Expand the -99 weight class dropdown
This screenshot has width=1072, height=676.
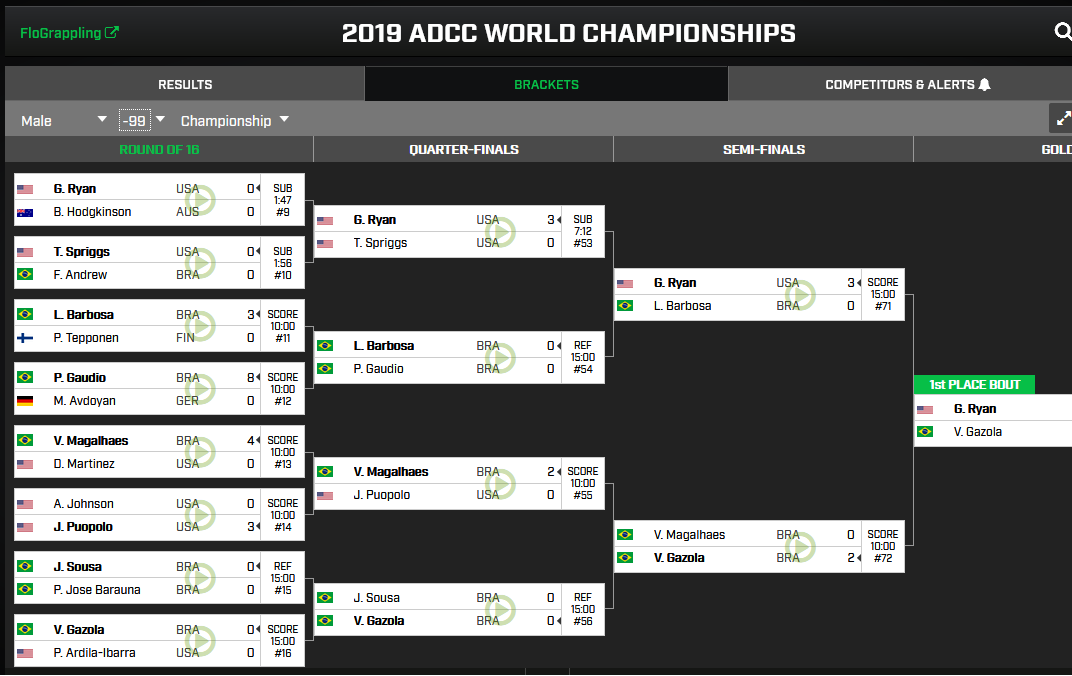tap(142, 120)
